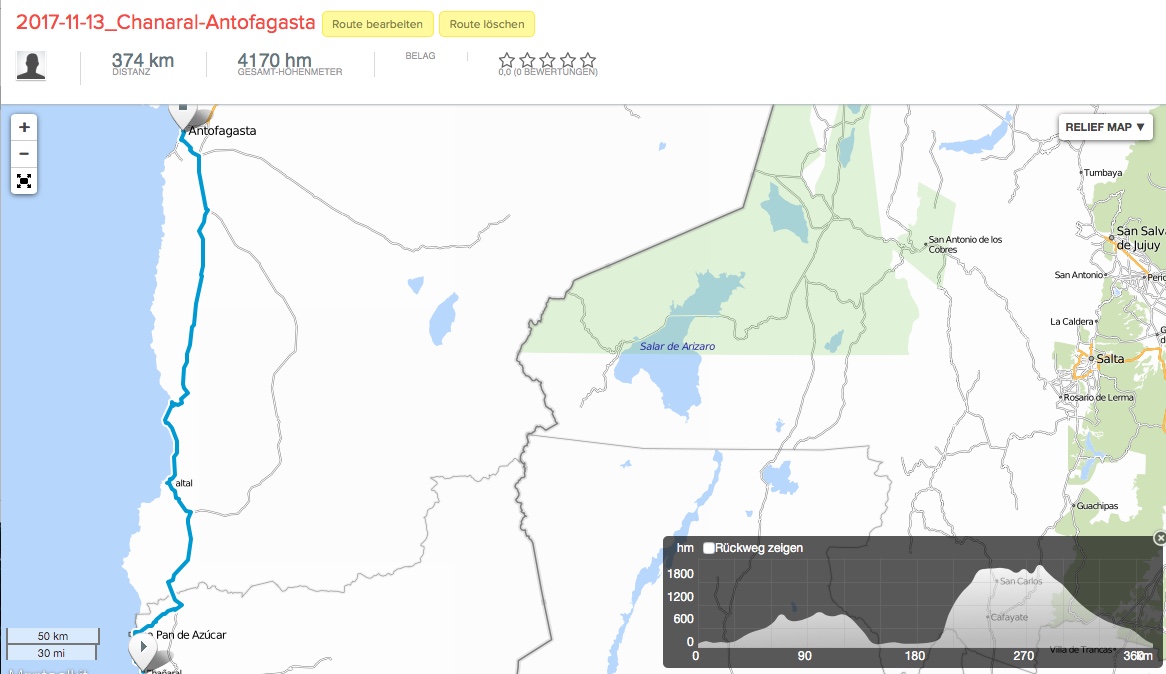1166x674 pixels.
Task: Open the Relief Map layer dropdown
Action: 1105,127
